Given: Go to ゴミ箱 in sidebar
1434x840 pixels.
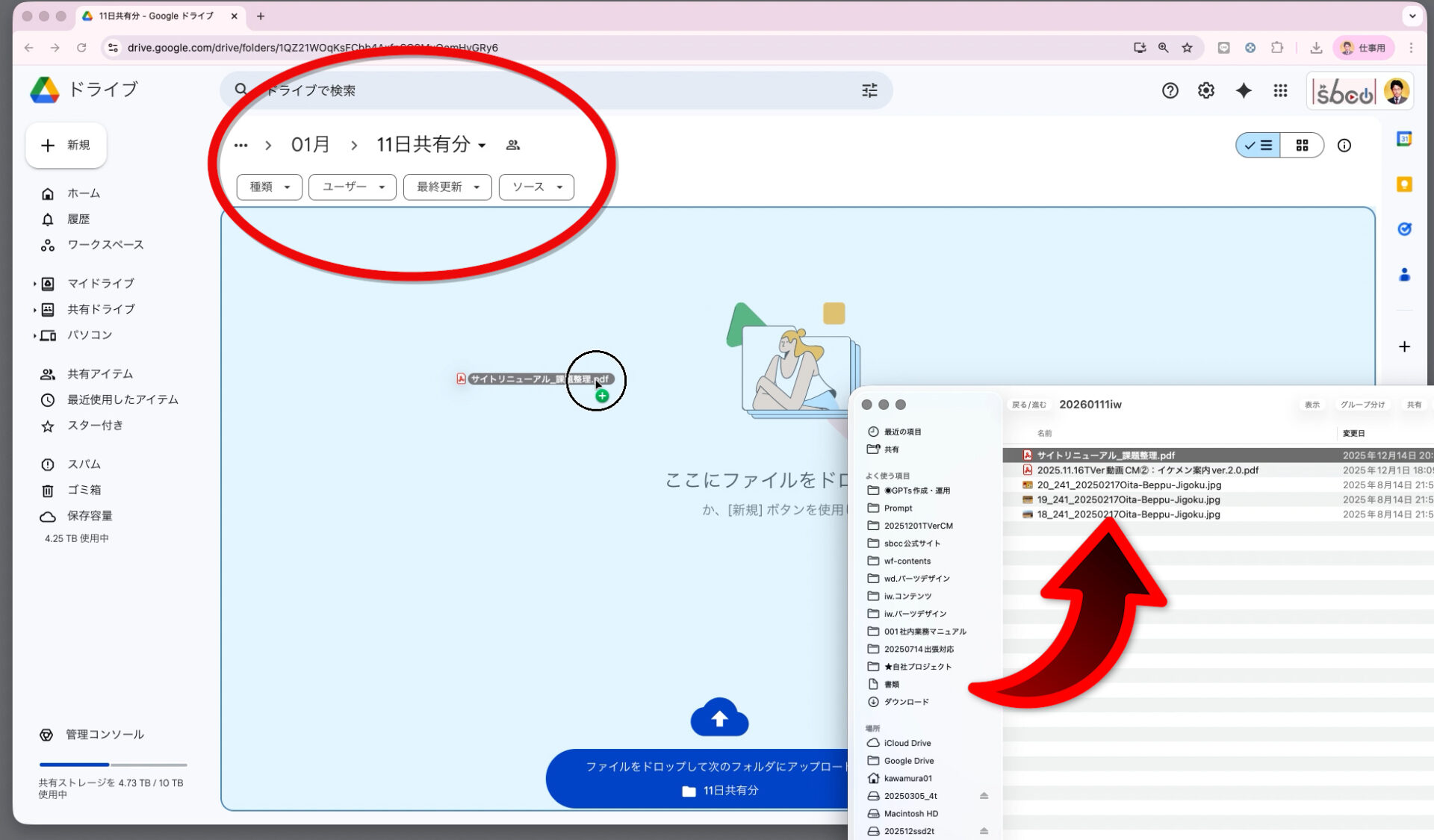Looking at the screenshot, I should pyautogui.click(x=84, y=490).
